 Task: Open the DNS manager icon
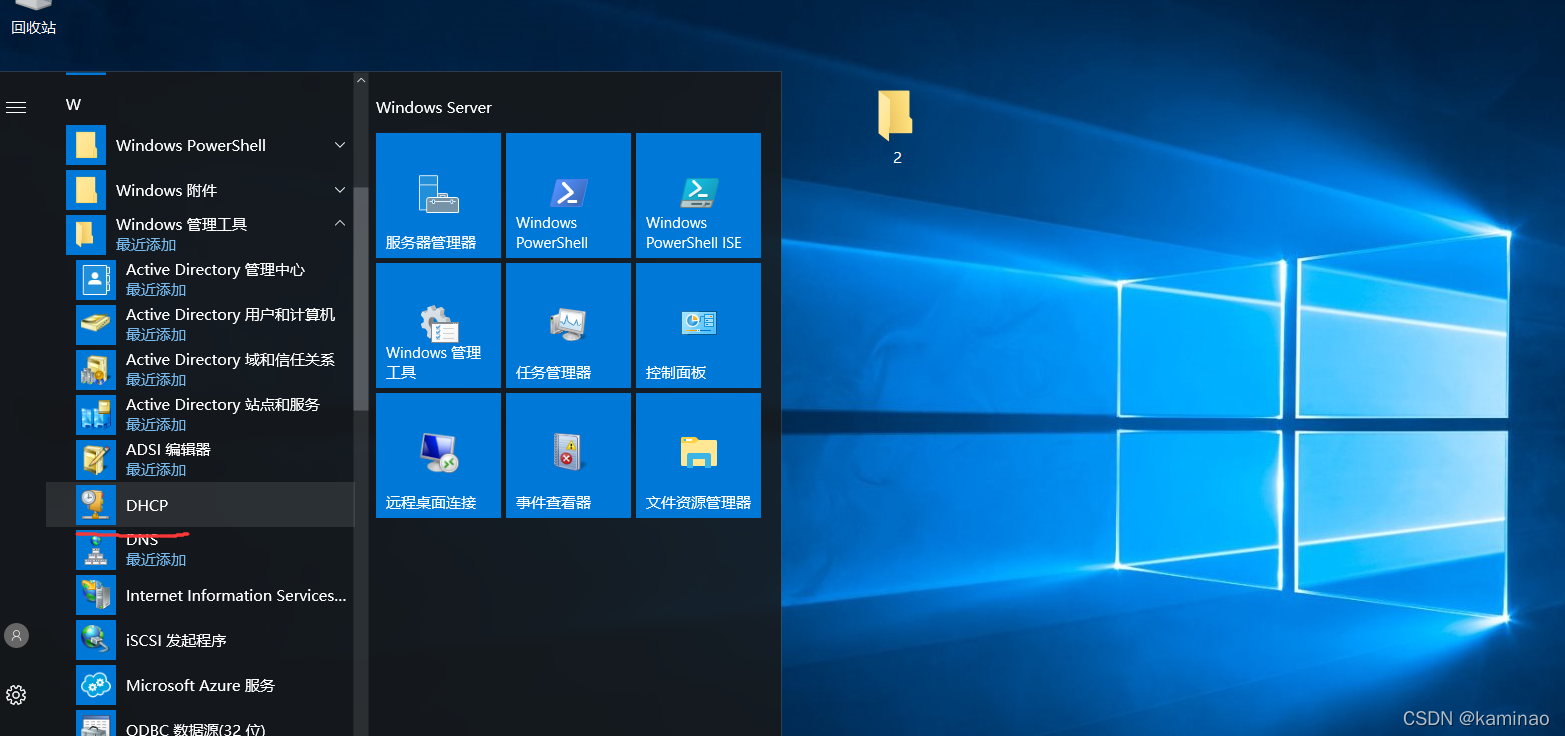tap(96, 549)
